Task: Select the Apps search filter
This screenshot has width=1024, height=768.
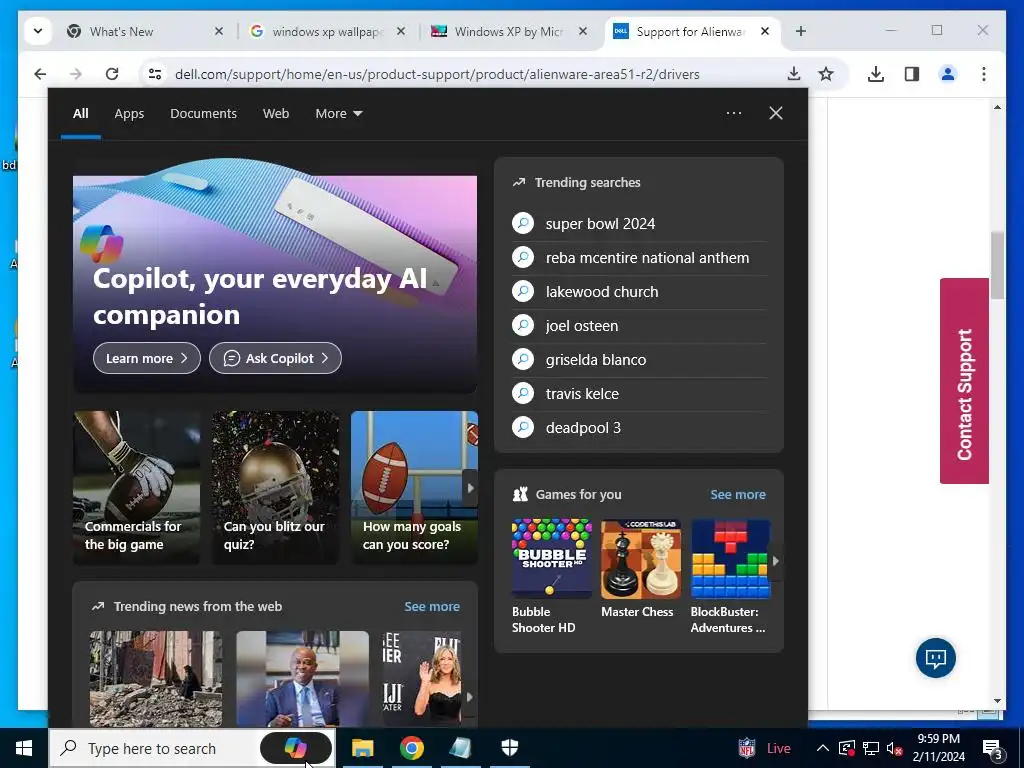Action: pyautogui.click(x=129, y=114)
